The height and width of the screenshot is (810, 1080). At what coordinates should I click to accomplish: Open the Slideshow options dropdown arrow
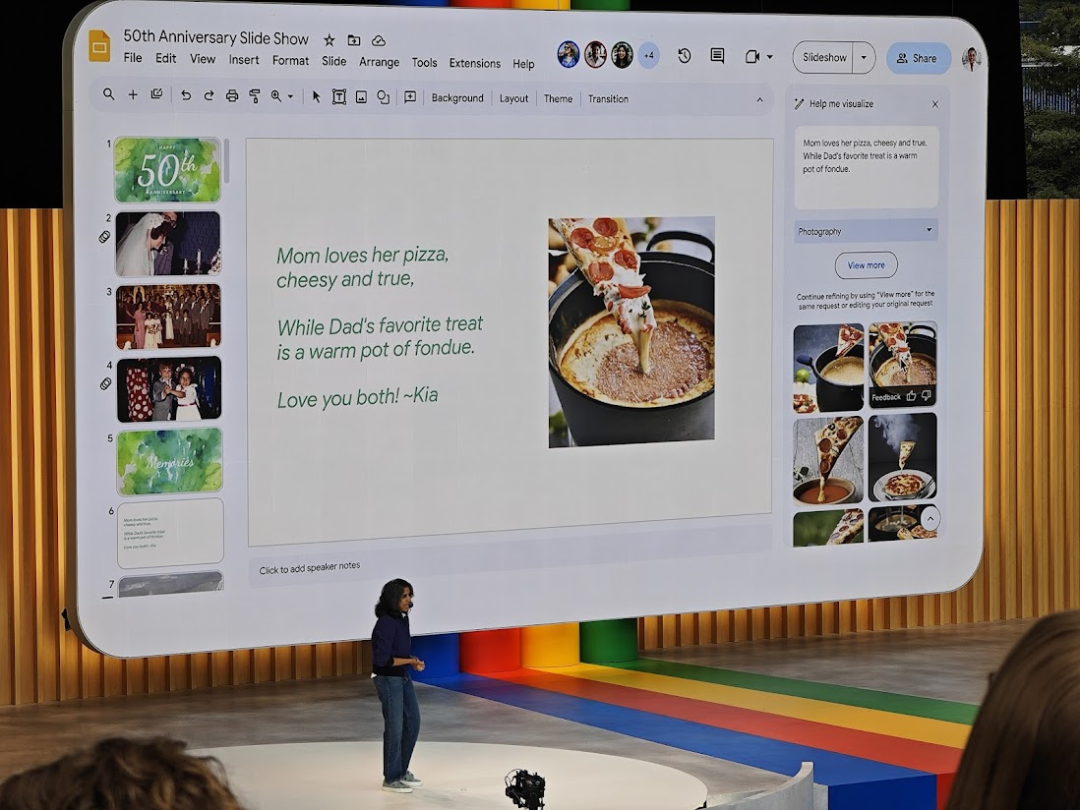point(864,58)
